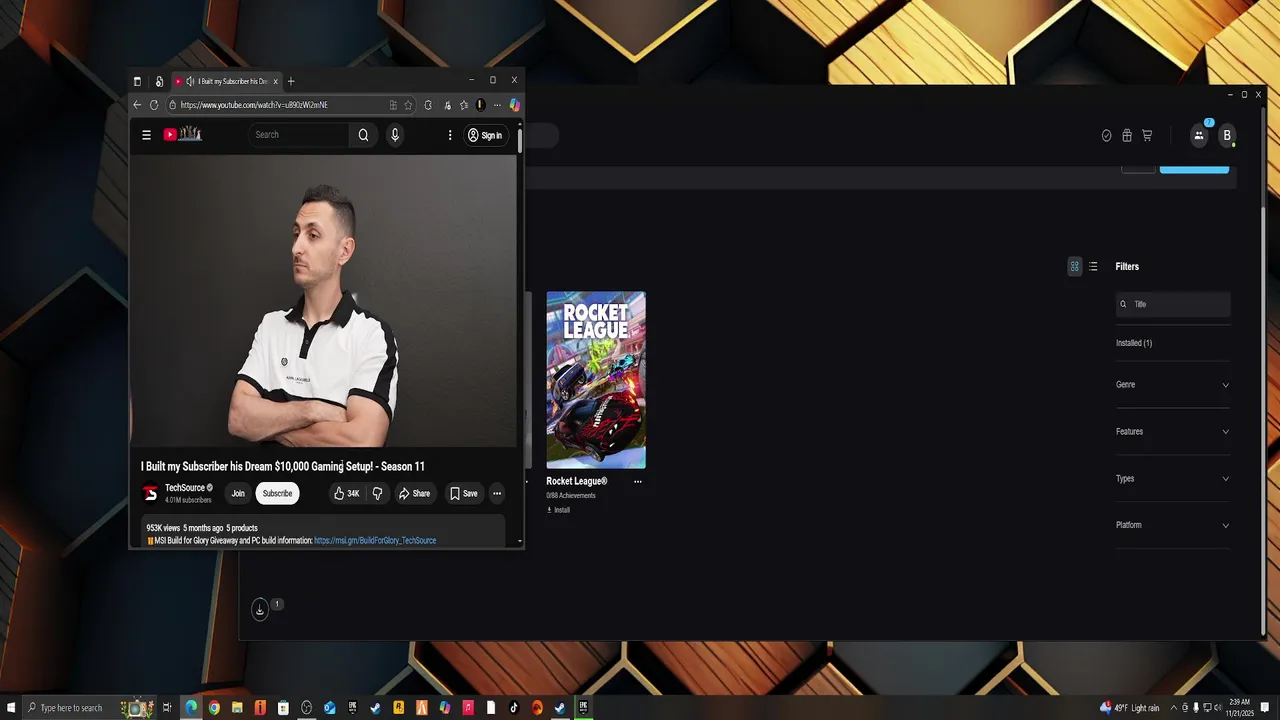Open Edge Settings and more menu
Image resolution: width=1280 pixels, height=720 pixels.
[x=497, y=105]
